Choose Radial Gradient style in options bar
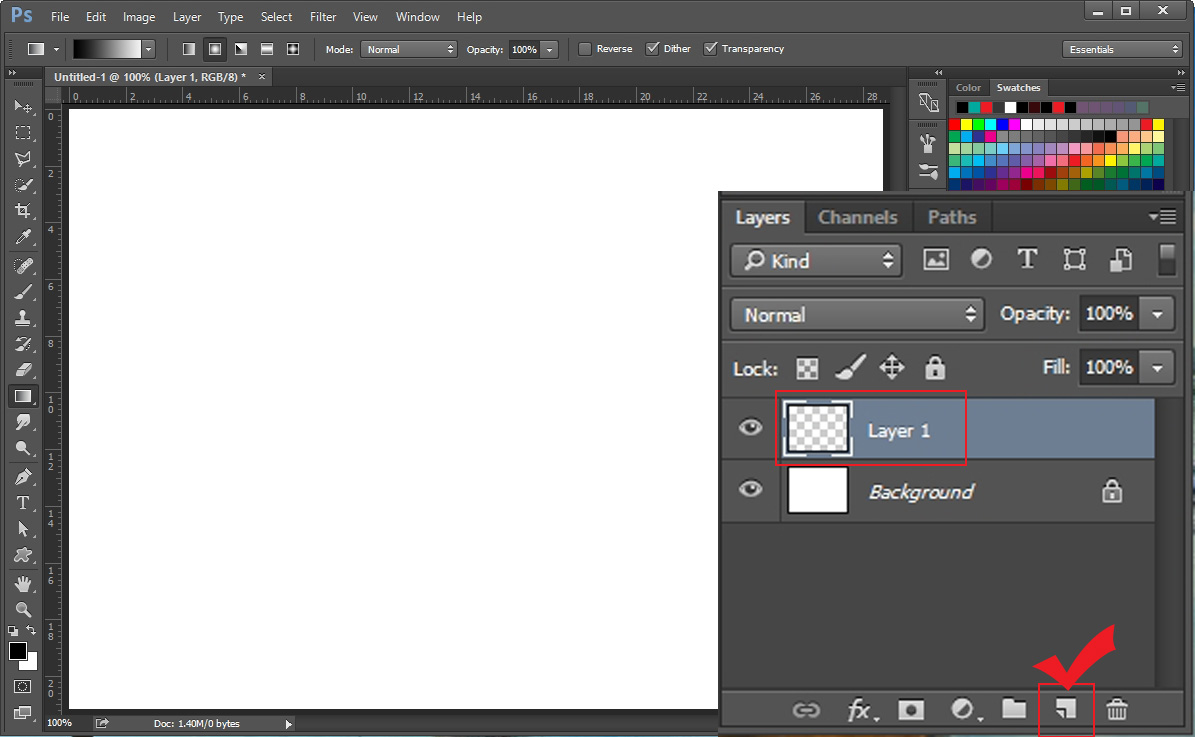This screenshot has width=1195, height=737. [215, 49]
